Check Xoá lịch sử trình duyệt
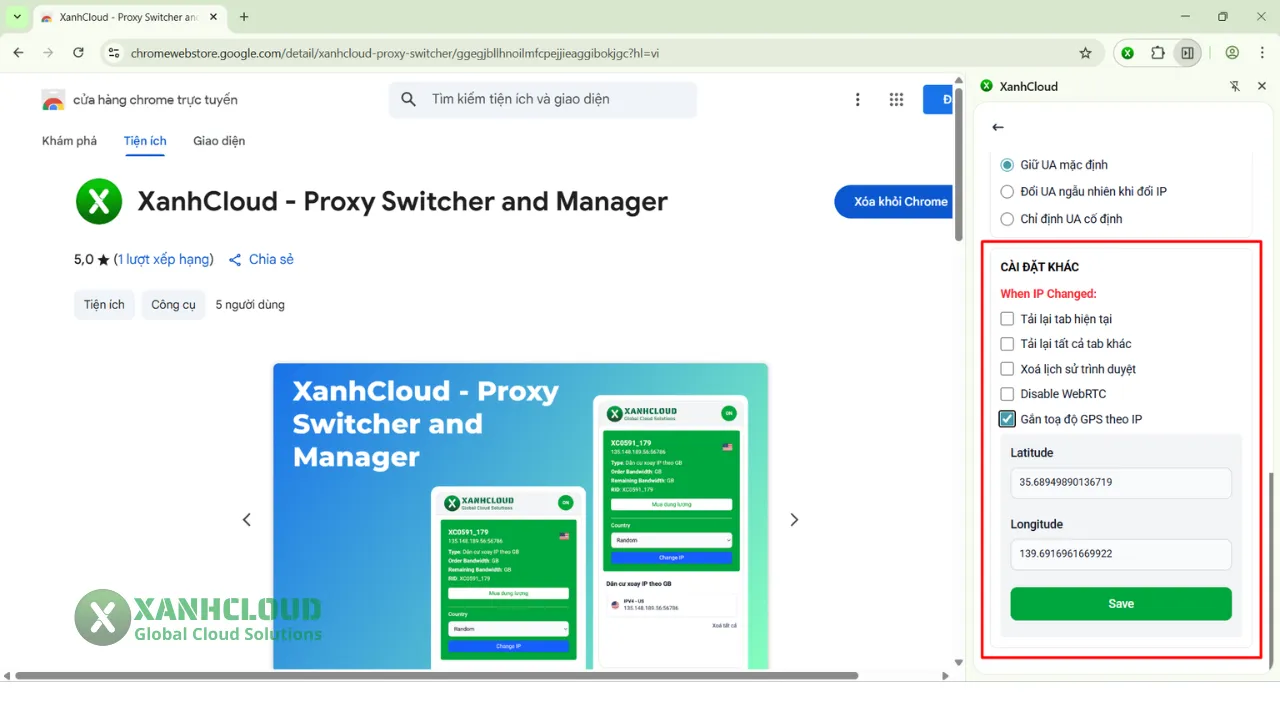This screenshot has height=720, width=1280. point(1007,369)
